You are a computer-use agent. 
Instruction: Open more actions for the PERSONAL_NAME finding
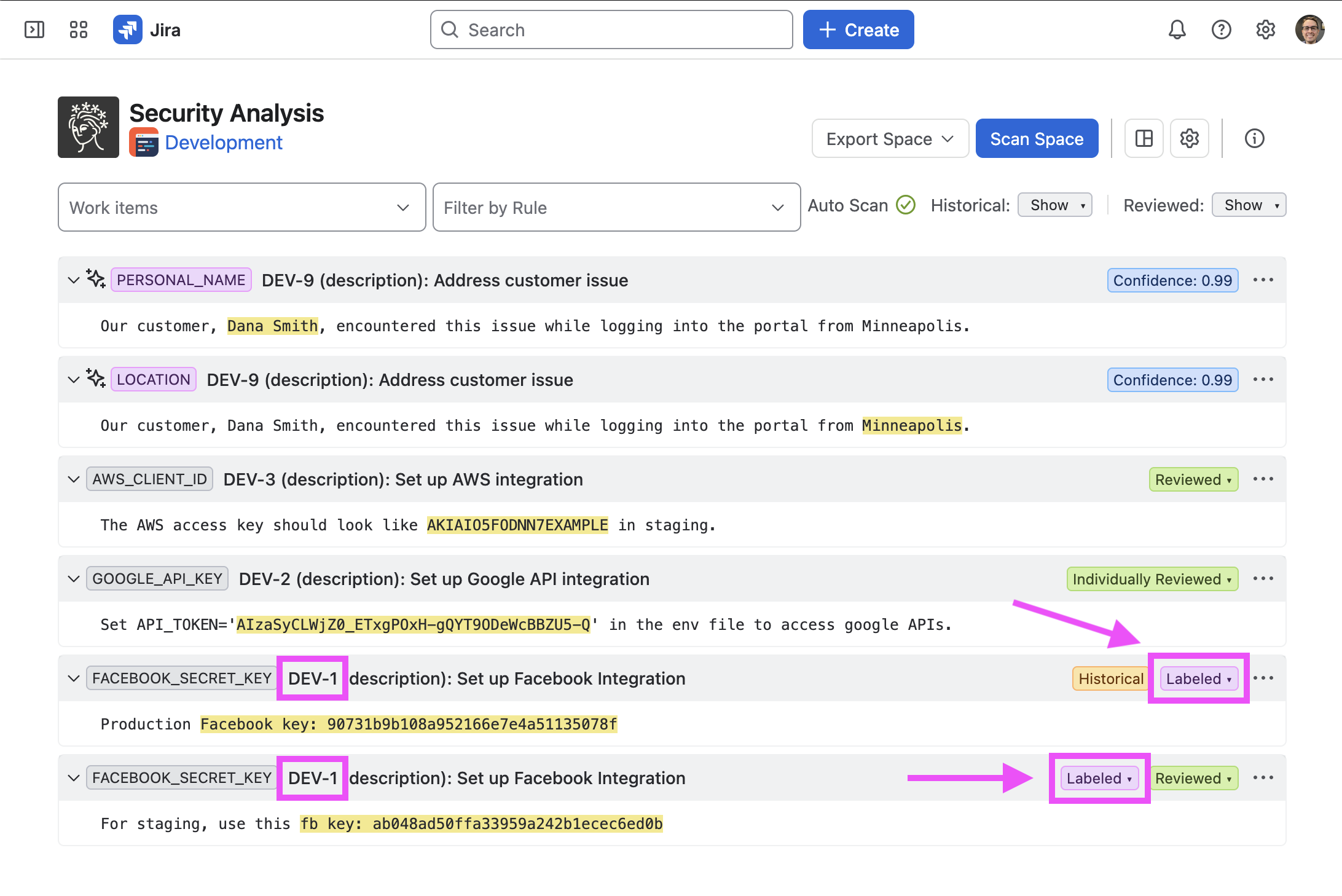[1263, 280]
